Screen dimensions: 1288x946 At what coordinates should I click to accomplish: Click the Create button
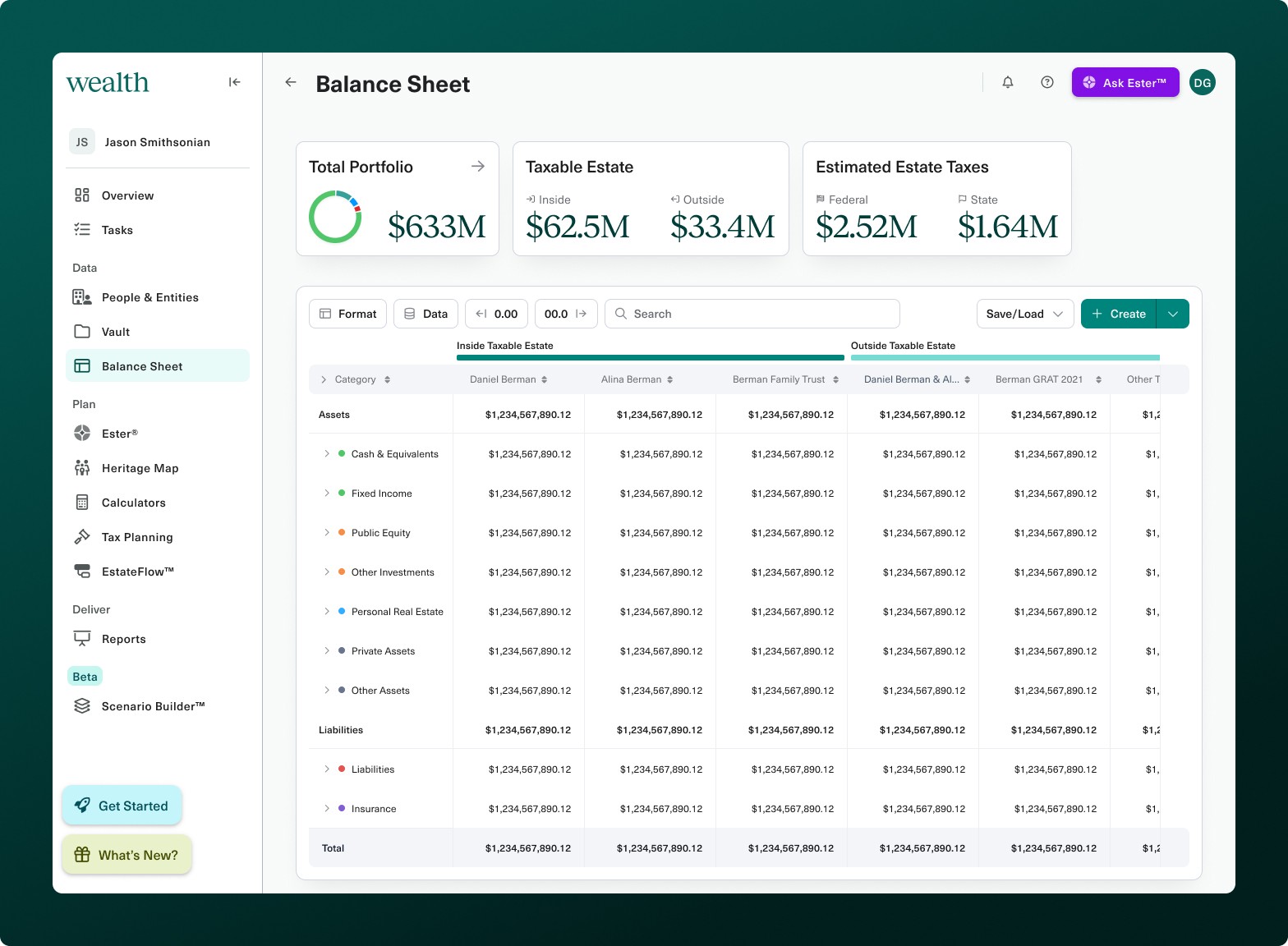click(1119, 314)
